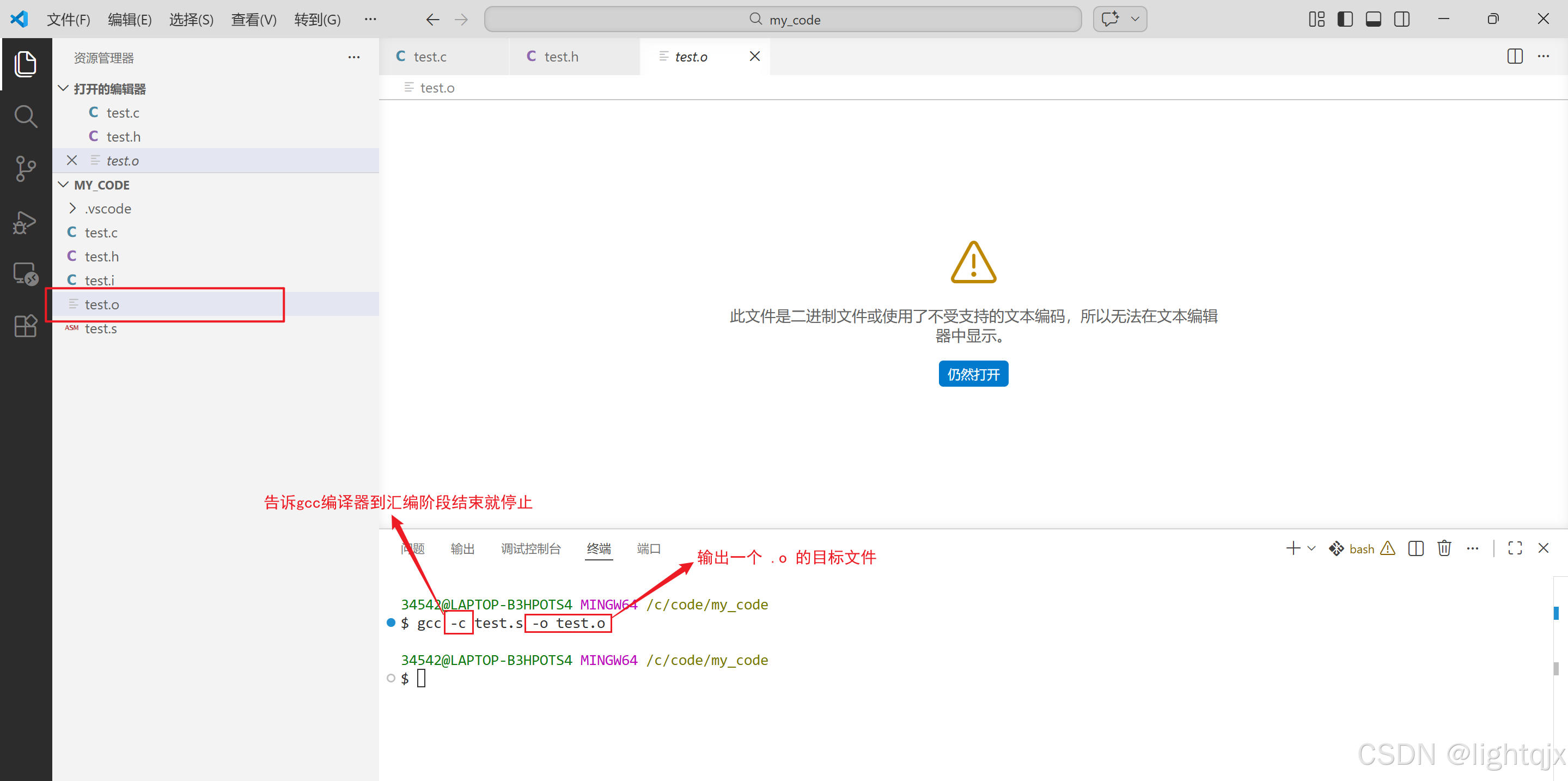The image size is (1568, 781).
Task: Open test.i in MY_CODE folder
Action: [x=216, y=280]
